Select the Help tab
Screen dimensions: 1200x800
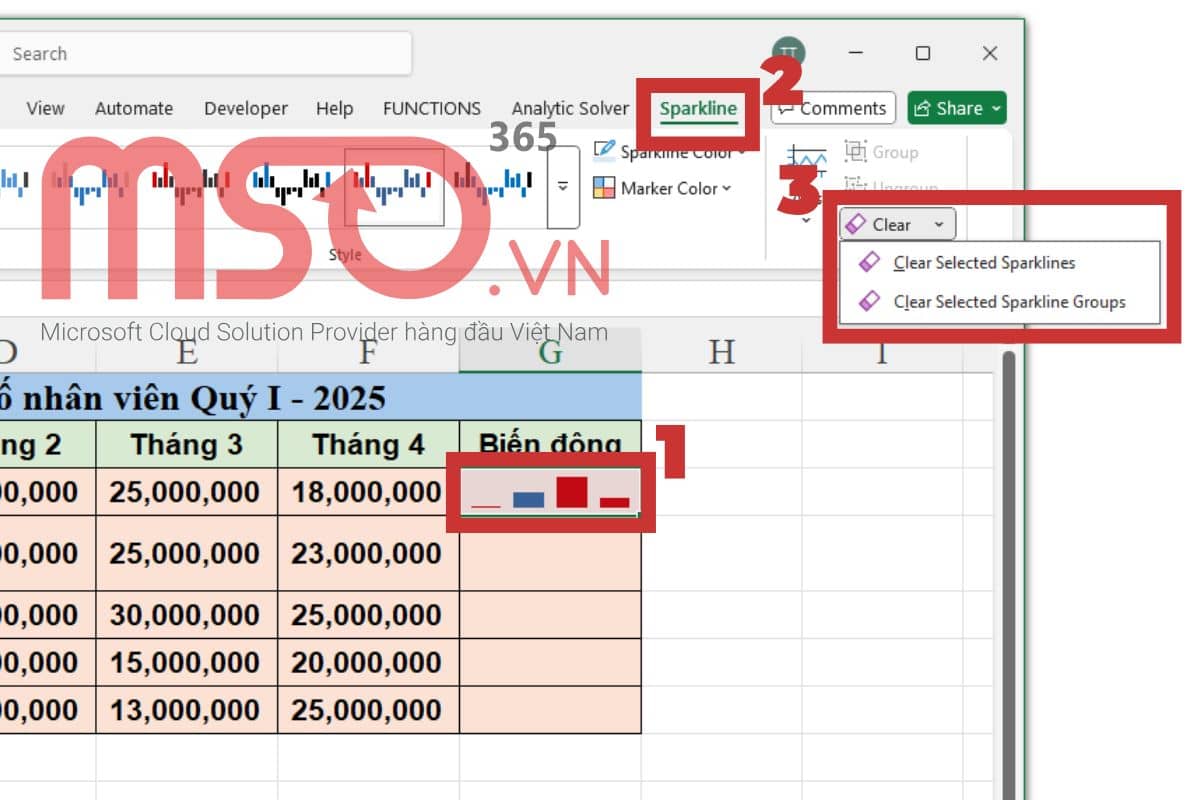334,109
